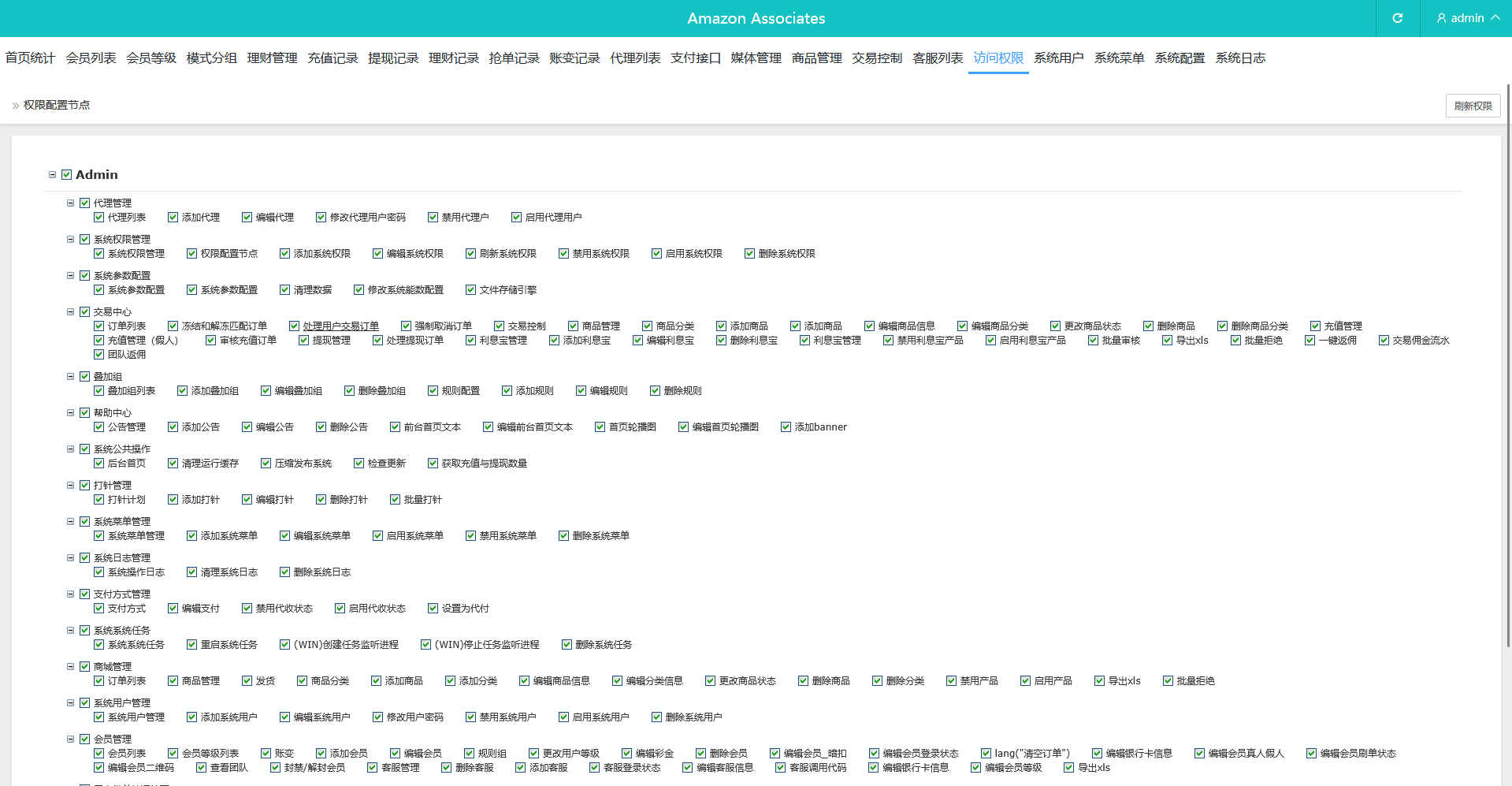
Task: Collapse the 代理管理 tree group
Action: click(x=70, y=203)
